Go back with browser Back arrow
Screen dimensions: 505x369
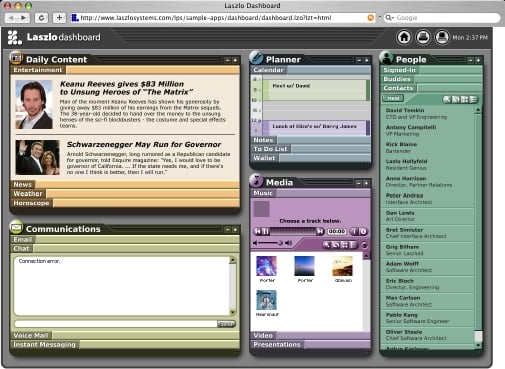pyautogui.click(x=12, y=18)
